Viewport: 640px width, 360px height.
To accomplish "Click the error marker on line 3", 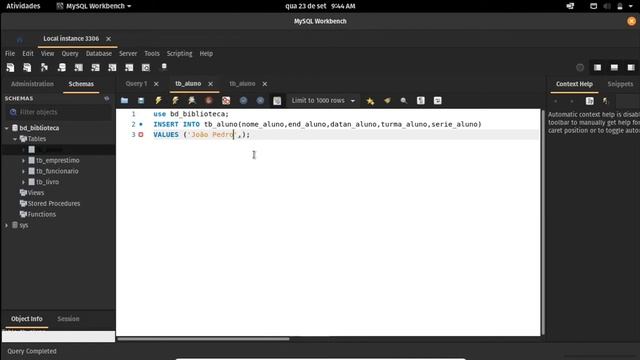I will click(141, 135).
